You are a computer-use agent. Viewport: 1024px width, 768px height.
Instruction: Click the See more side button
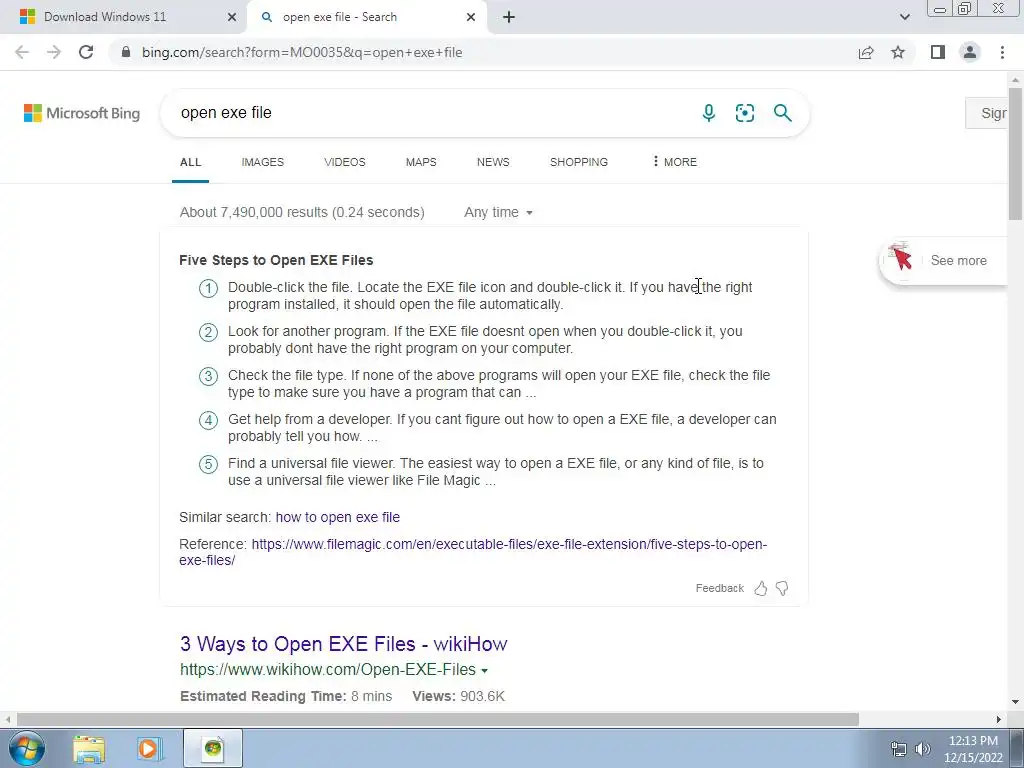[x=944, y=261]
